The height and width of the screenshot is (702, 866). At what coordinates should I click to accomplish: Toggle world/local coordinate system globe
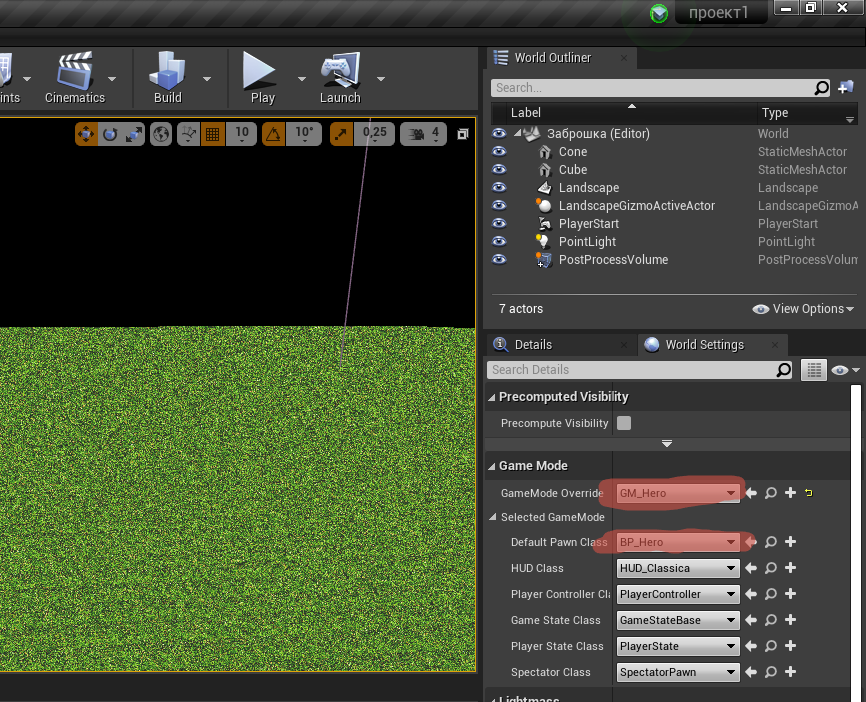[161, 134]
